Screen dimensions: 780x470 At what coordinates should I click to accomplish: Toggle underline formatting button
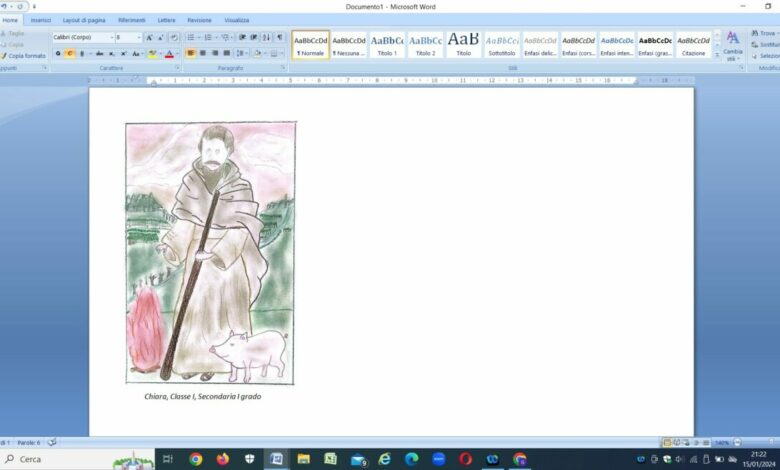[x=82, y=54]
